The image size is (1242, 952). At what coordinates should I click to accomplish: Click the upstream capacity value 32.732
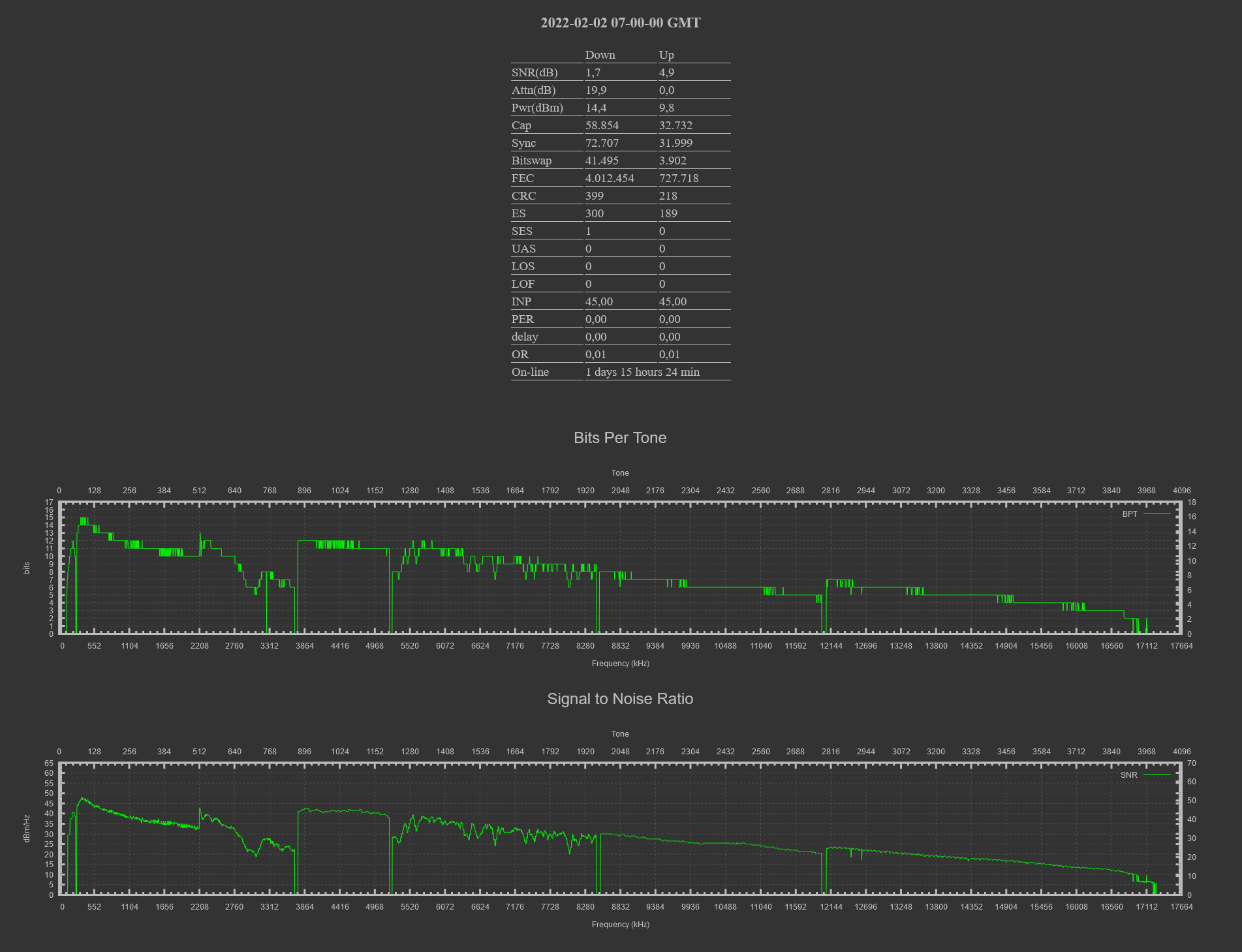coord(675,125)
